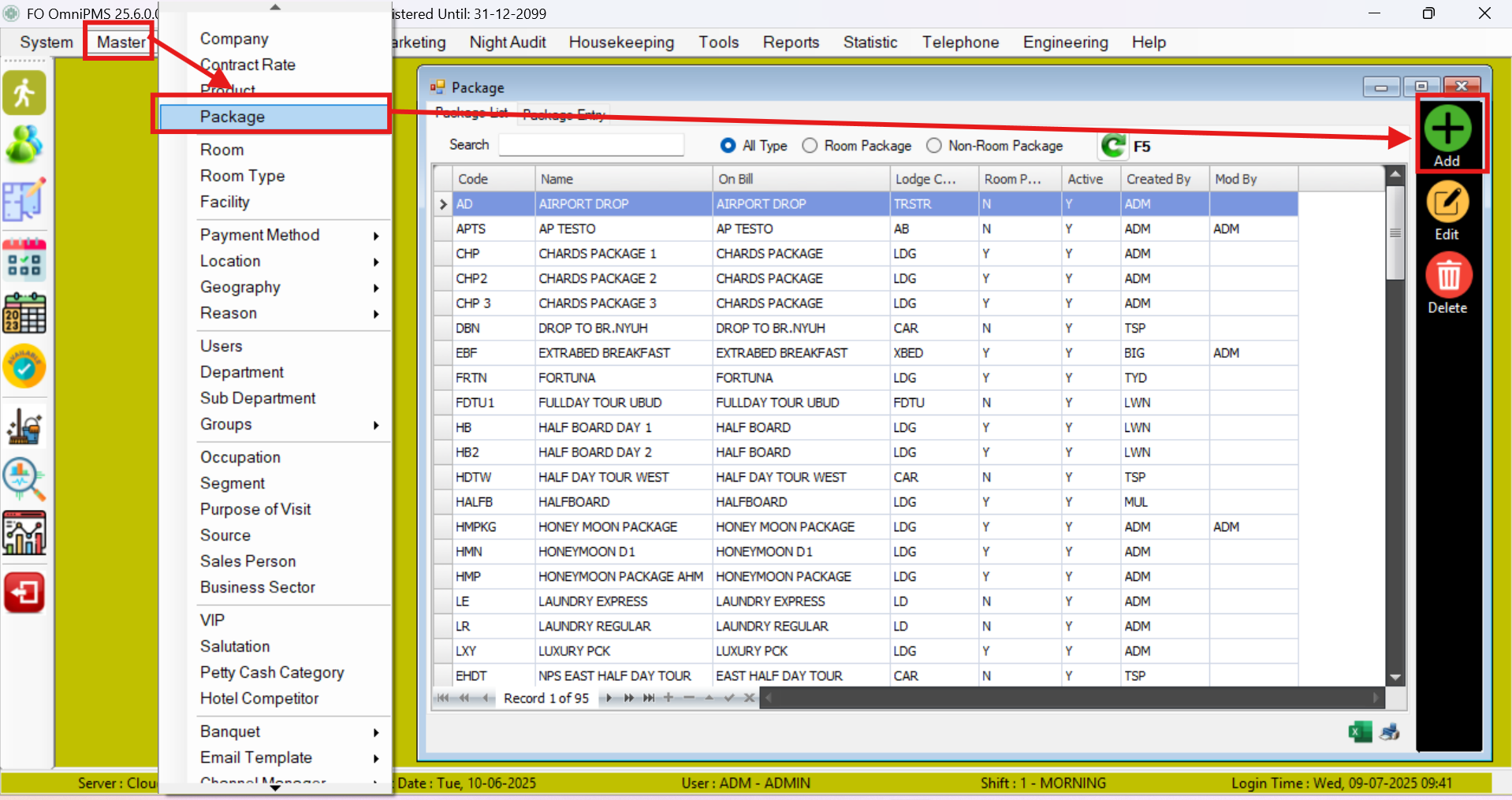Switch to the Package Entry tab
The width and height of the screenshot is (1512, 800).
point(564,114)
